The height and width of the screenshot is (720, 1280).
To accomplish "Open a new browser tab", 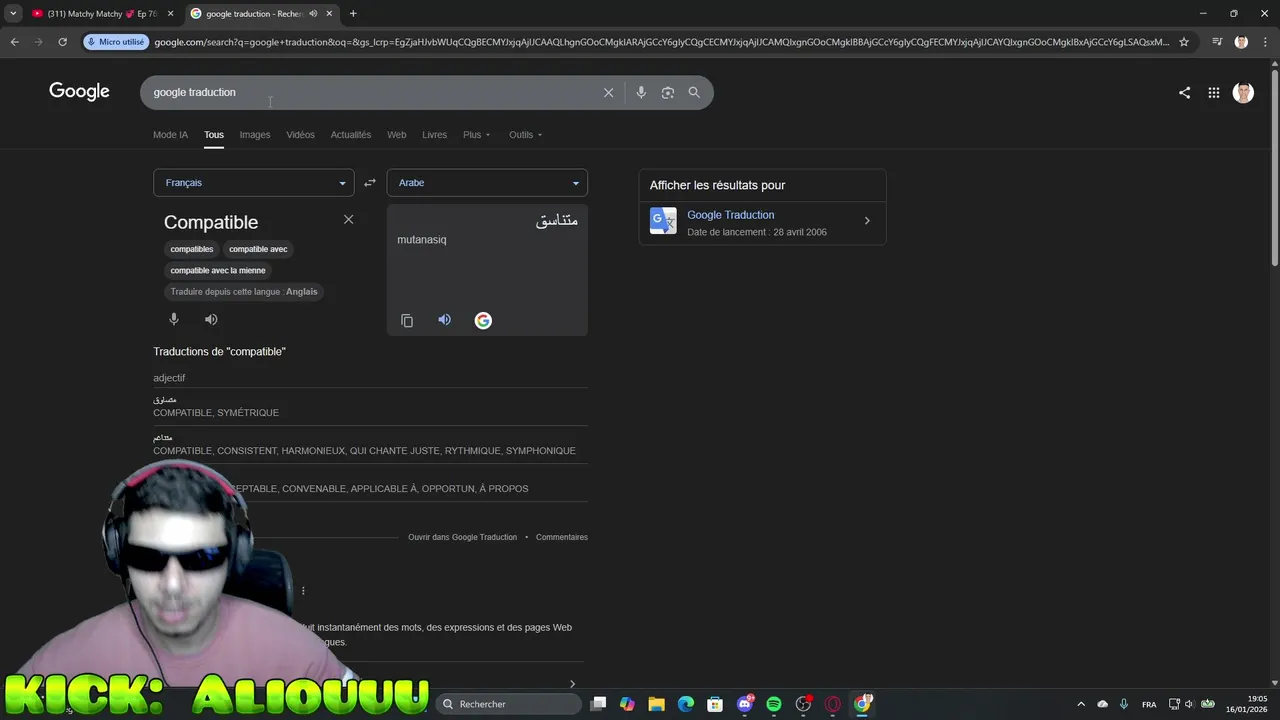I will point(353,14).
